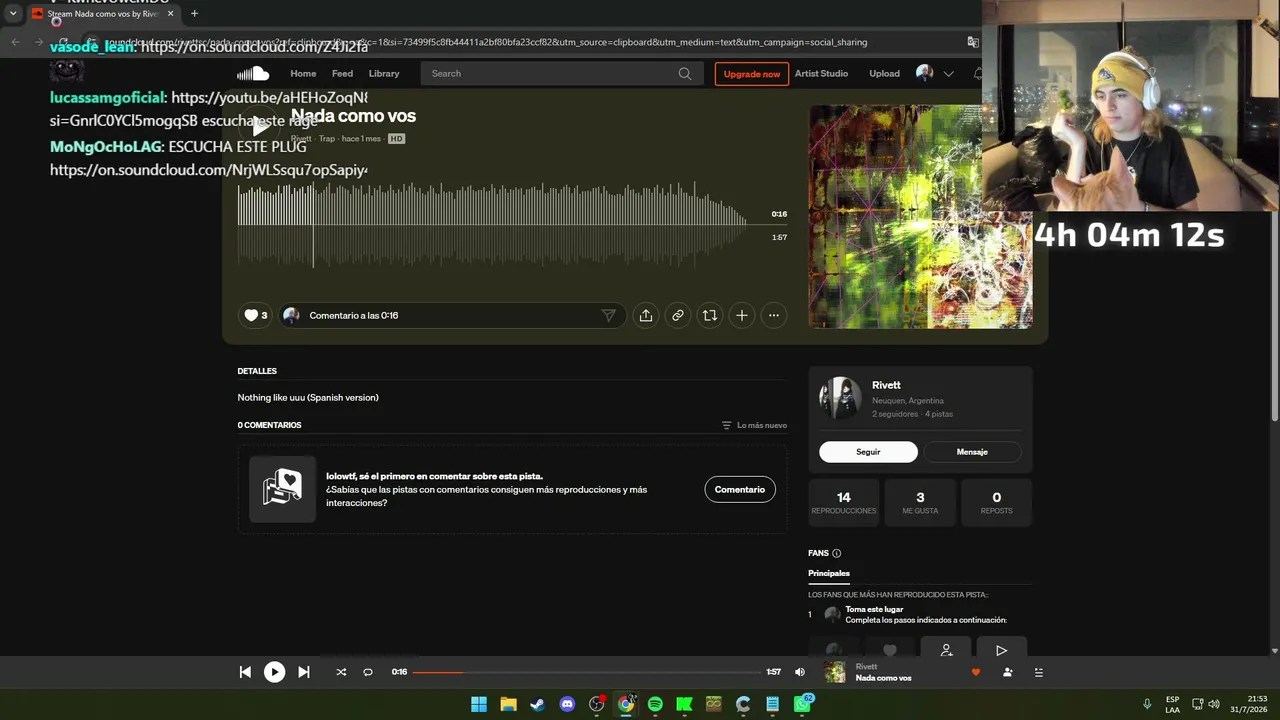
Task: Skip to next track in the player bar
Action: click(x=304, y=672)
